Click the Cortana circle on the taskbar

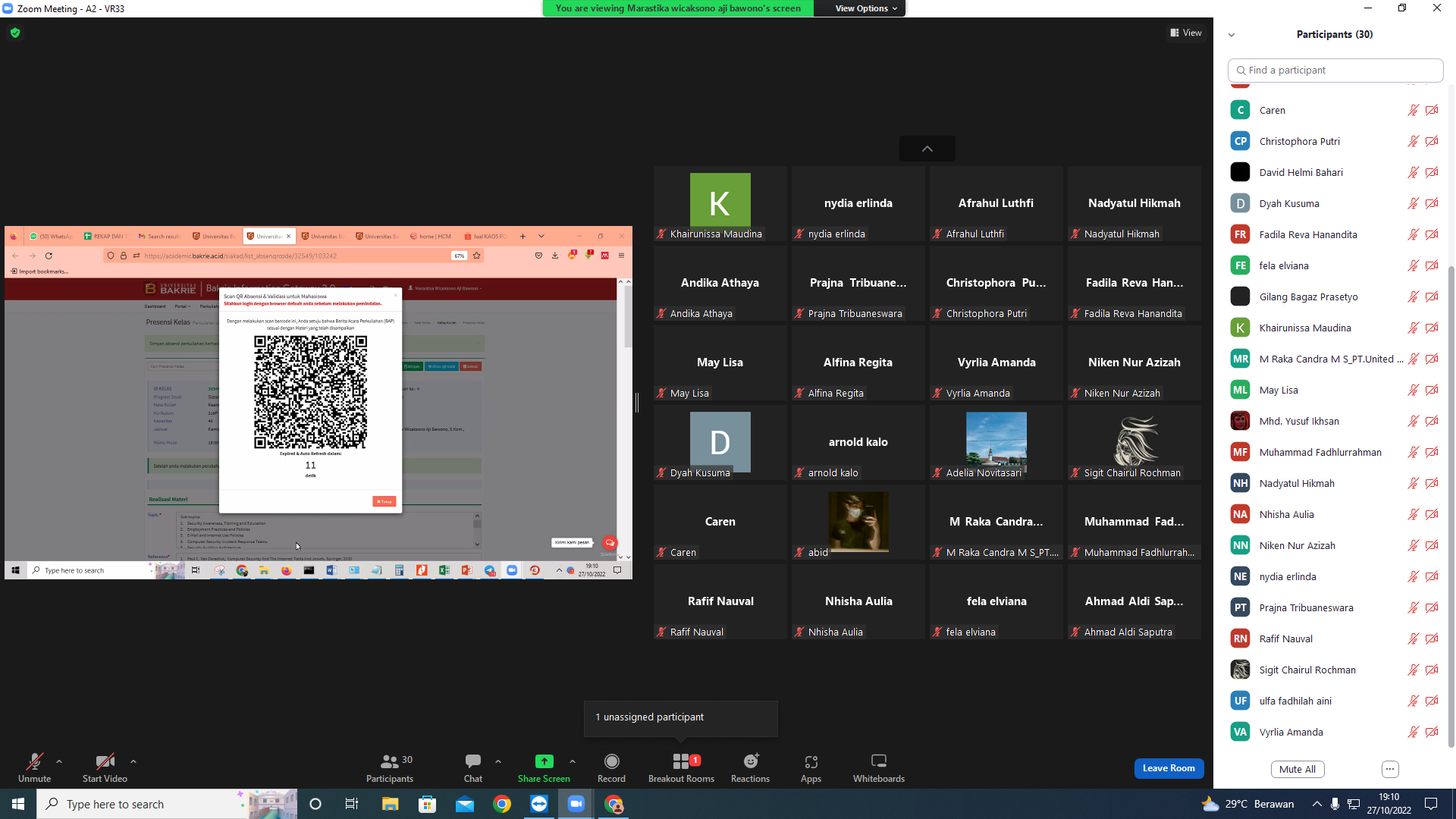(x=315, y=804)
